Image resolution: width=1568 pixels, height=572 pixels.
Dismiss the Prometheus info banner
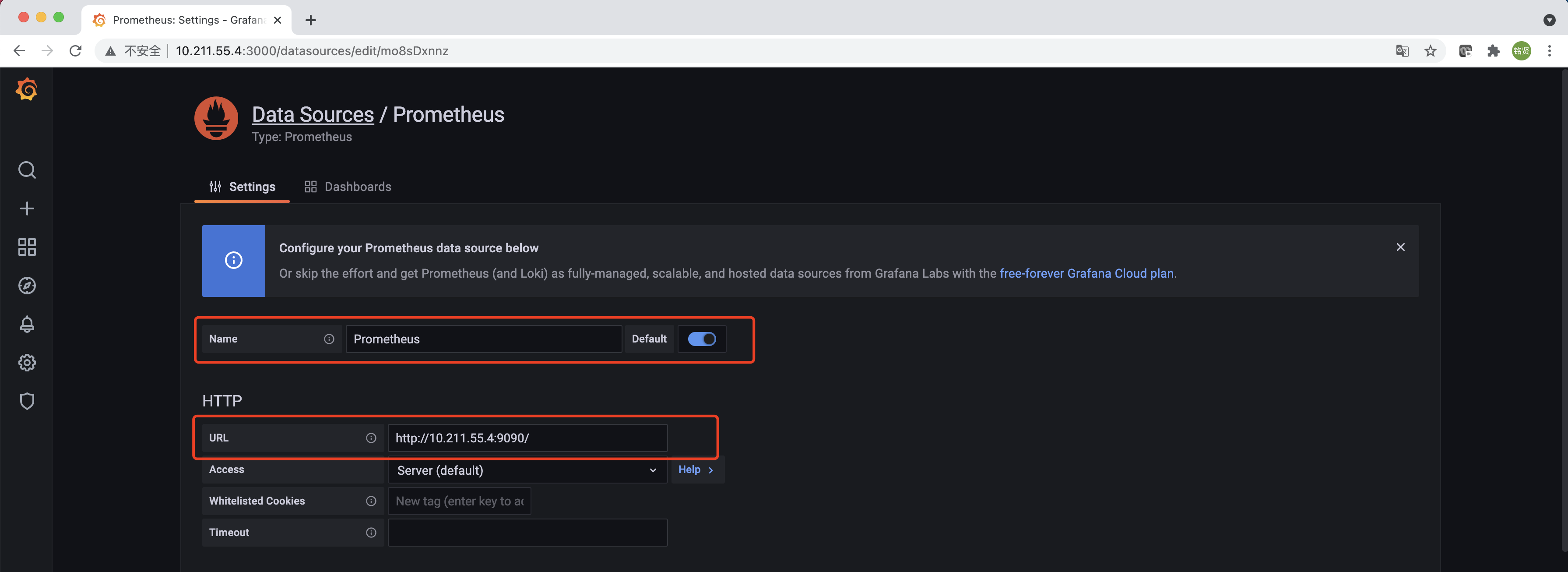[x=1400, y=247]
